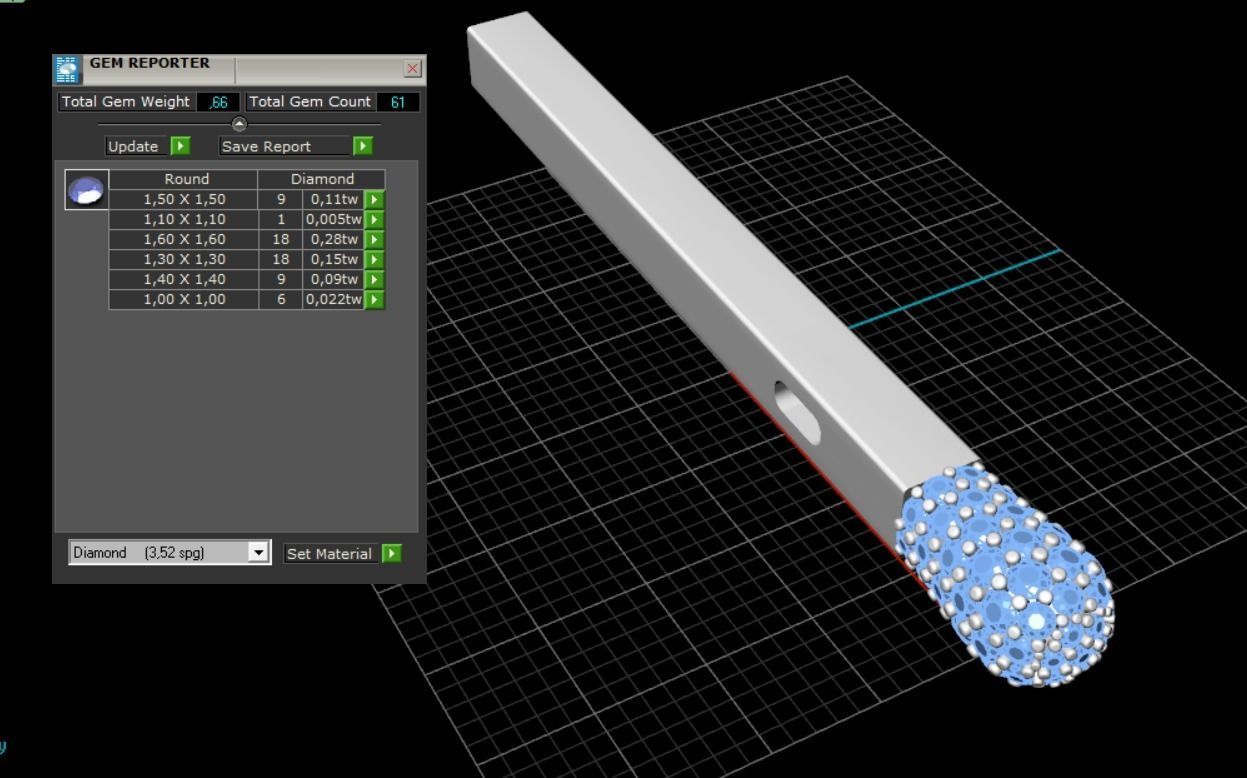Image resolution: width=1247 pixels, height=778 pixels.
Task: Click the GEM REPORTER window title
Action: pos(150,63)
